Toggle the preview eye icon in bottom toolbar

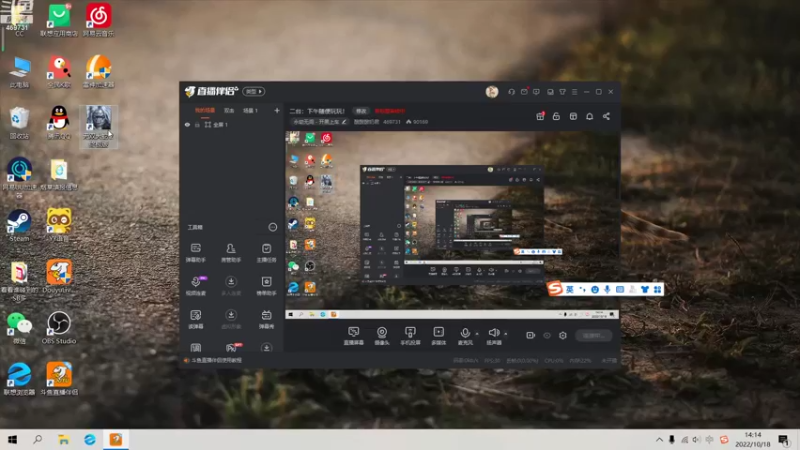click(x=547, y=335)
